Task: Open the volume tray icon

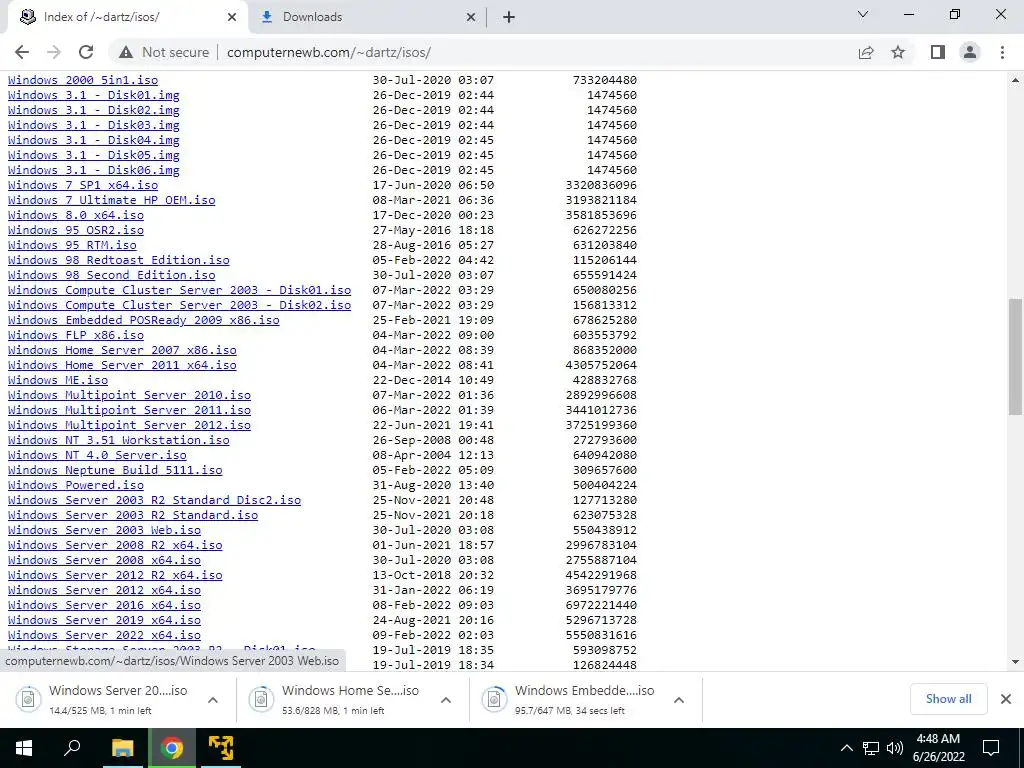Action: click(x=895, y=748)
